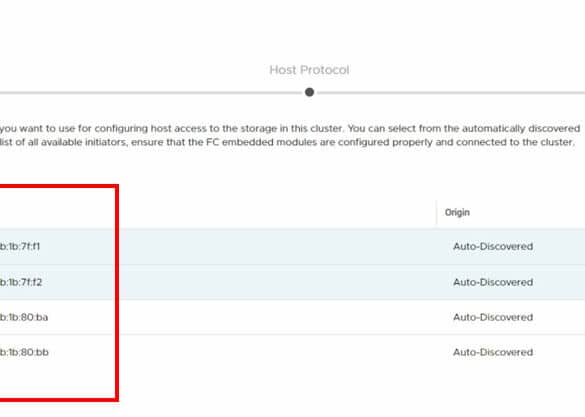Click the red highlight box's right border

(116, 293)
